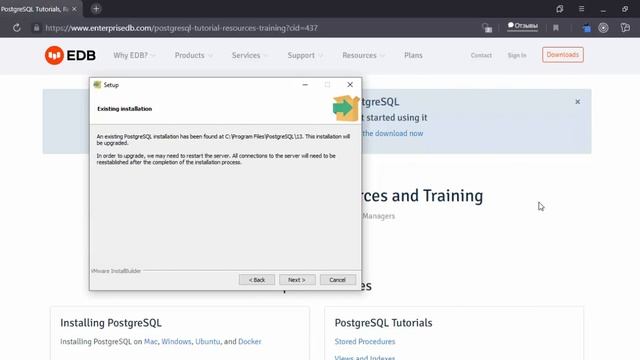Viewport: 640px width, 360px height.
Task: Click Back in the Setup dialog
Action: (x=257, y=280)
